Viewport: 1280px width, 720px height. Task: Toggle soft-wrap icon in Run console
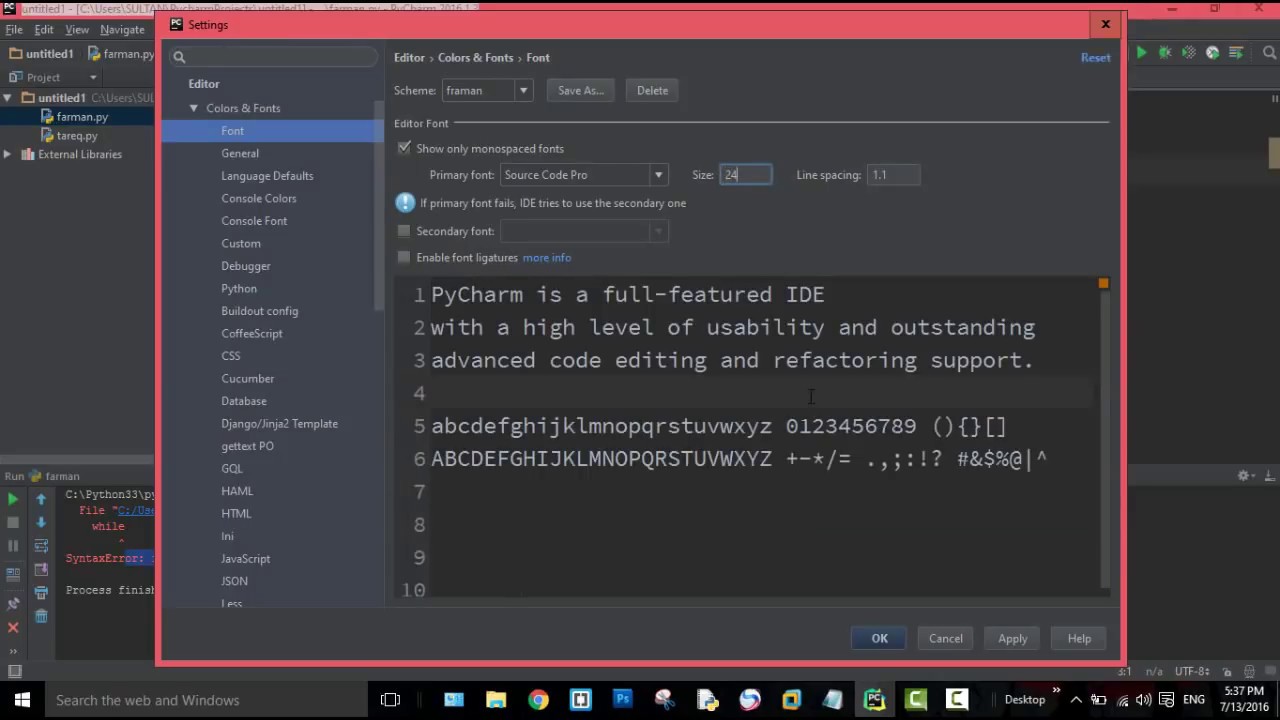click(x=41, y=546)
